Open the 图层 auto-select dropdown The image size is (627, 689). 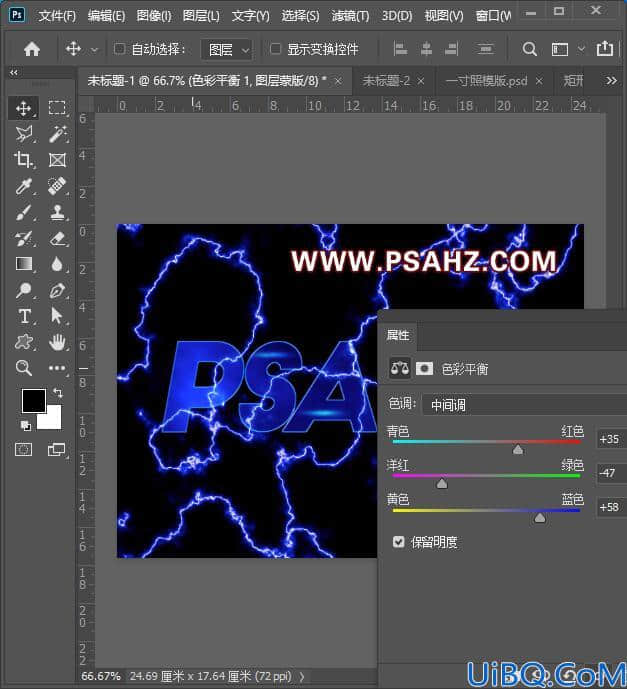tap(227, 49)
